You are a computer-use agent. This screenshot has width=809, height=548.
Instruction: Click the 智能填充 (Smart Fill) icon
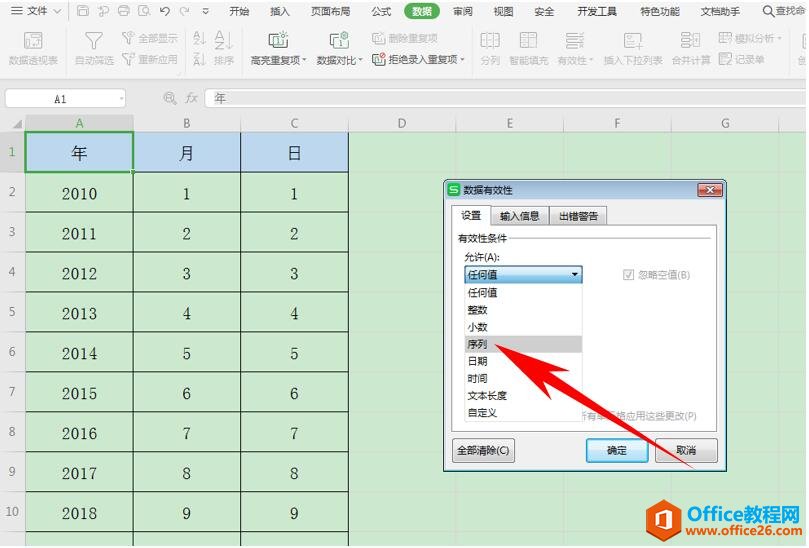528,41
